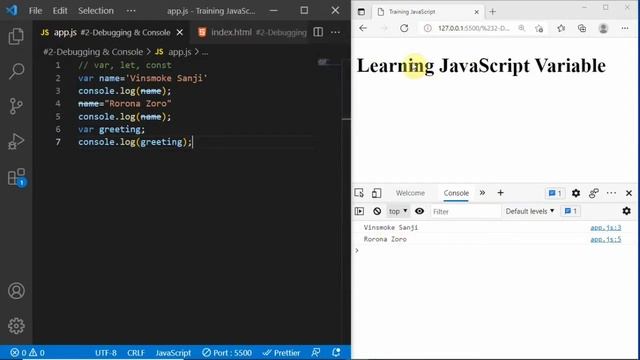Switch to the Welcome DevTools tab
The image size is (640, 360).
pyautogui.click(x=410, y=193)
